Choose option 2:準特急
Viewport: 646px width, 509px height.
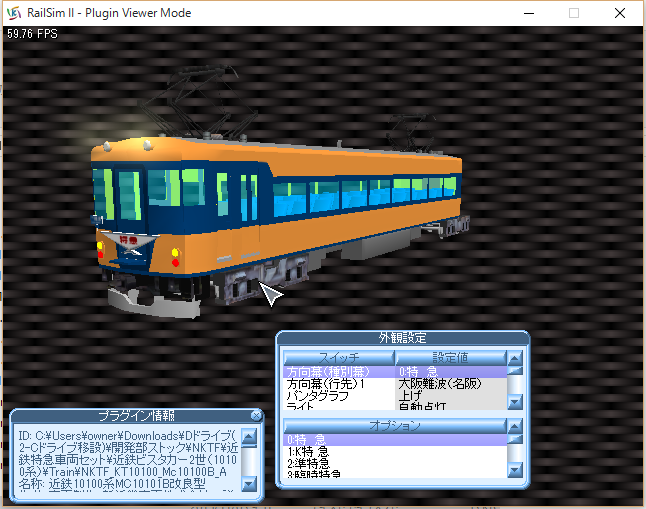[x=395, y=463]
